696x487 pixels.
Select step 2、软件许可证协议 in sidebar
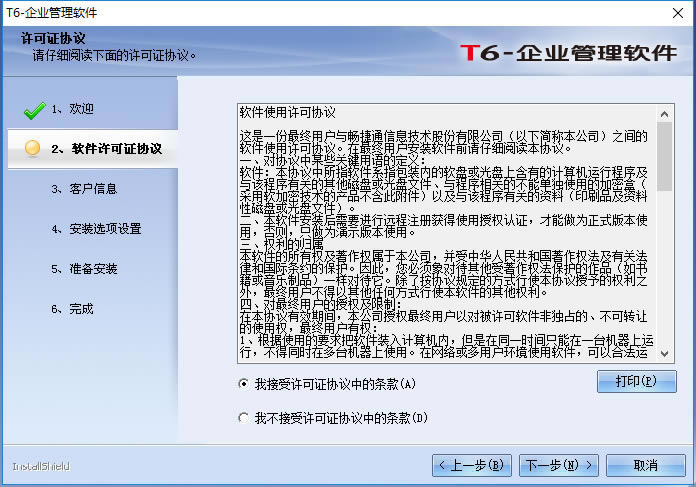click(x=106, y=149)
